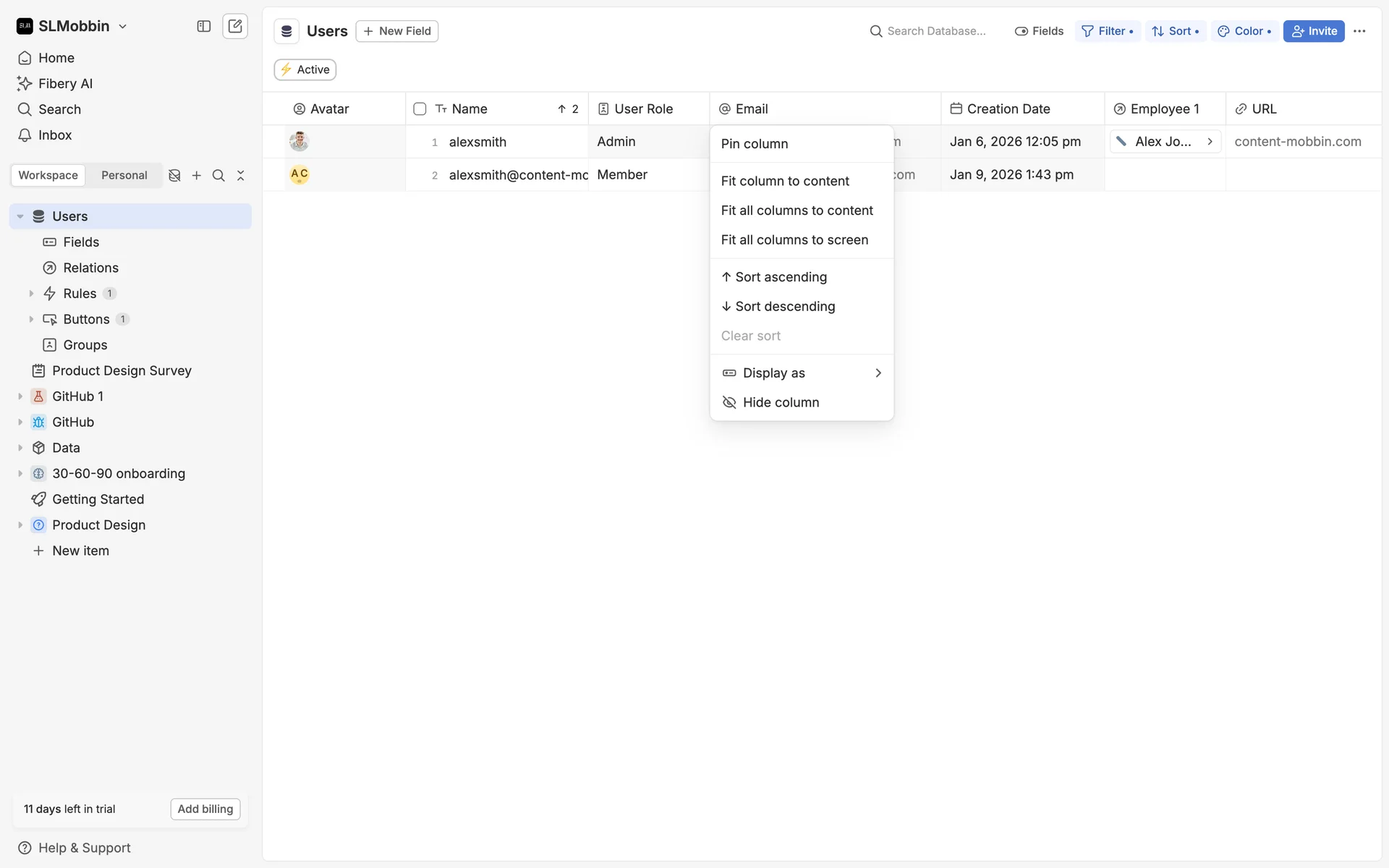The image size is (1389, 868).
Task: Click the plus icon next to Personal tab
Action: [197, 176]
